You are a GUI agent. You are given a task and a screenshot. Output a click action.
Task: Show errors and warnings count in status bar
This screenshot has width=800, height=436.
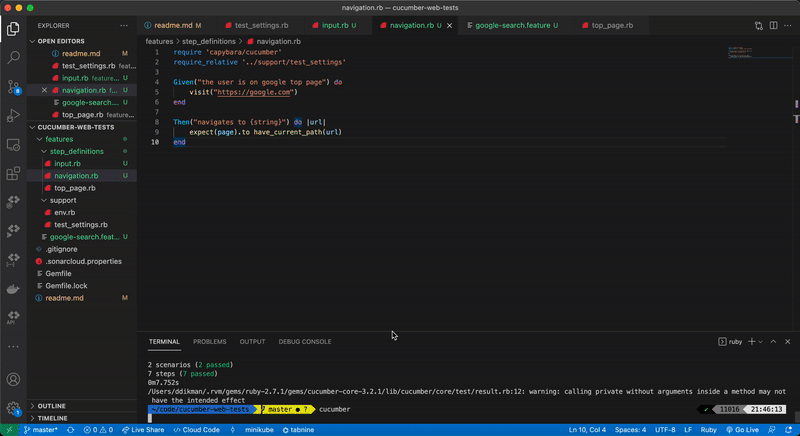click(x=98, y=430)
